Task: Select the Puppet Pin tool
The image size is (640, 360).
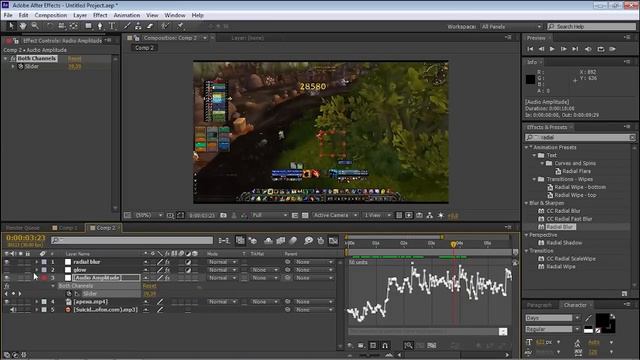Action: click(180, 26)
